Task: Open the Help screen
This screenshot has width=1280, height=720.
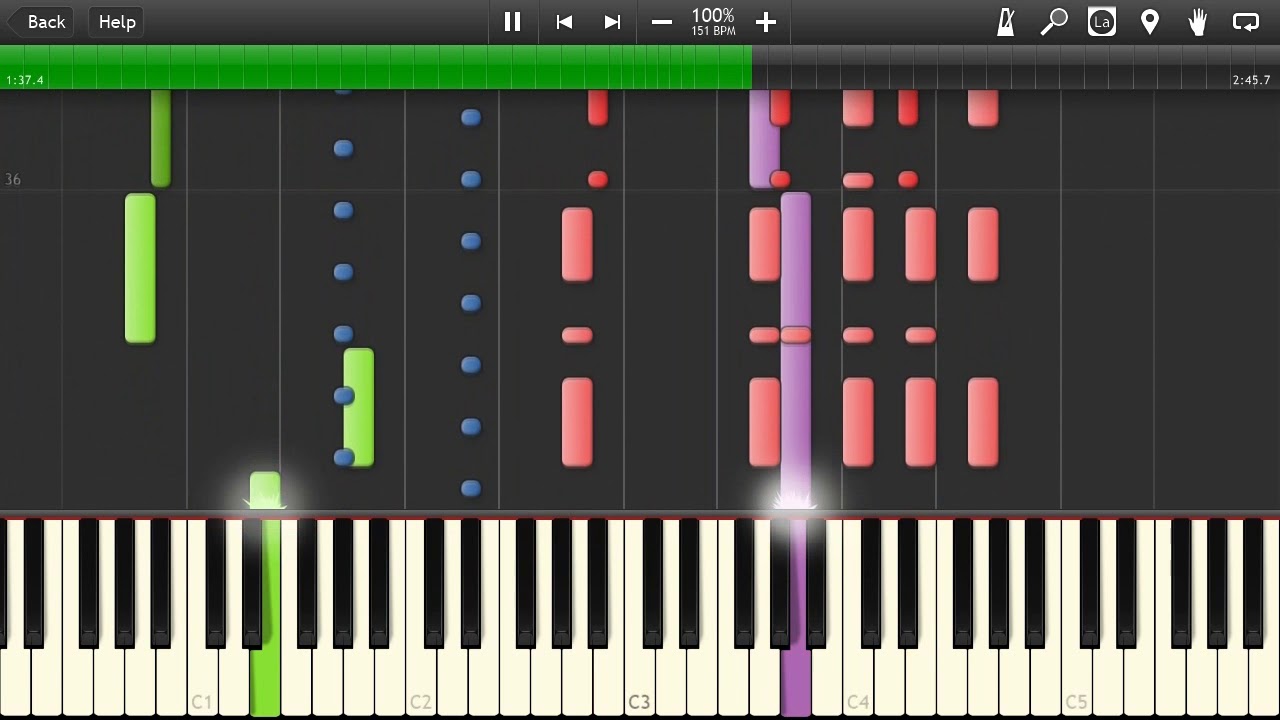Action: point(117,22)
